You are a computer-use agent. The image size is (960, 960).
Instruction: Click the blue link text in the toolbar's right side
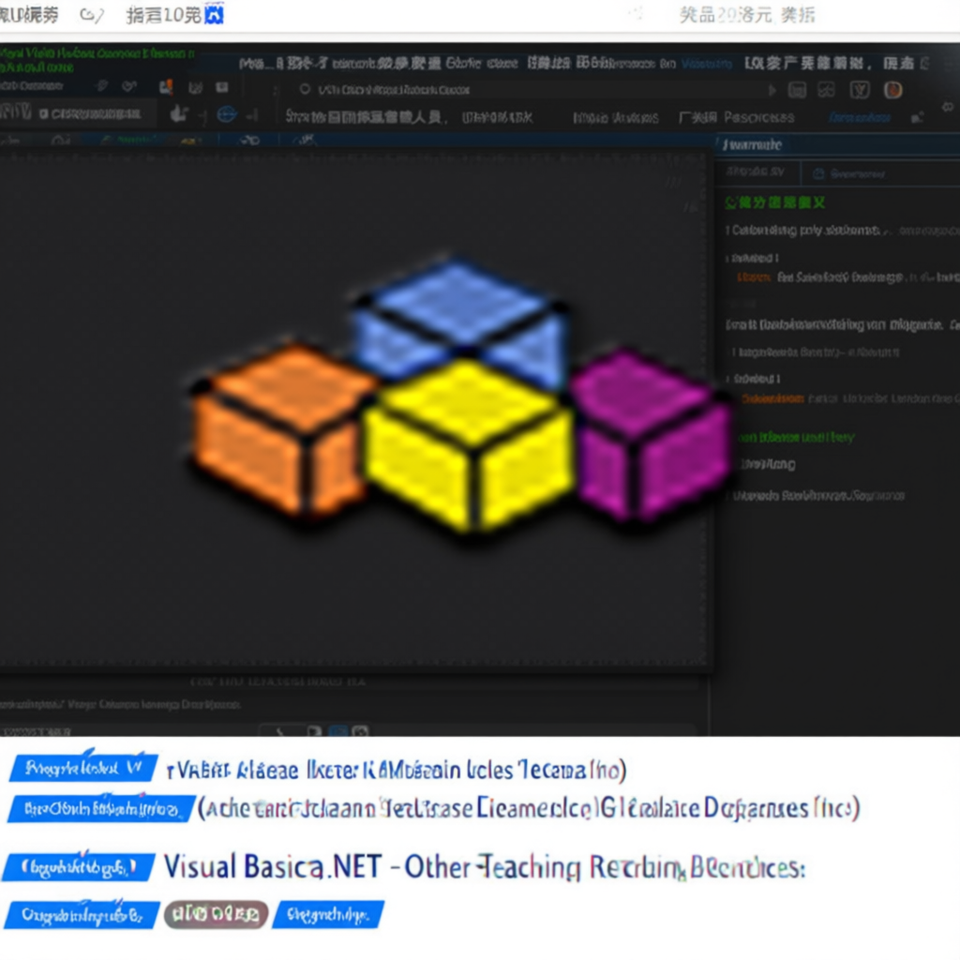[860, 117]
